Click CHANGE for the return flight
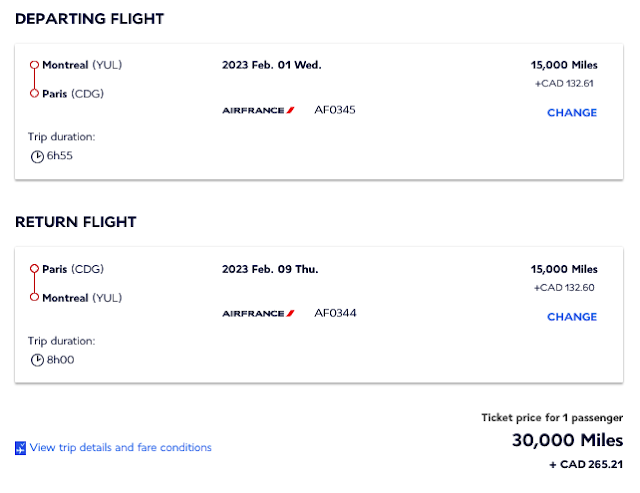Screen dimensions: 640x493 point(571,317)
